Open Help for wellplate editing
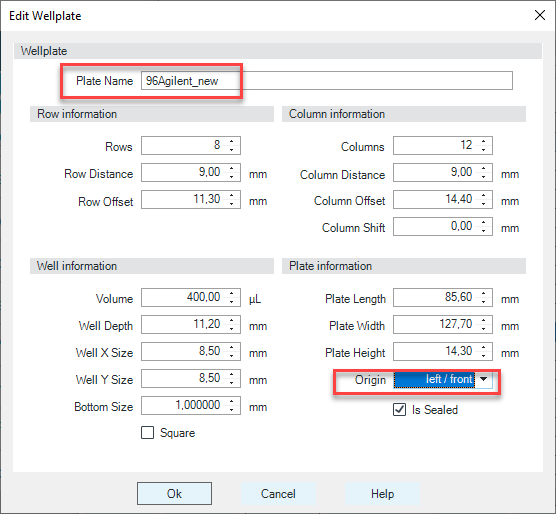The height and width of the screenshot is (514, 556). pos(382,493)
